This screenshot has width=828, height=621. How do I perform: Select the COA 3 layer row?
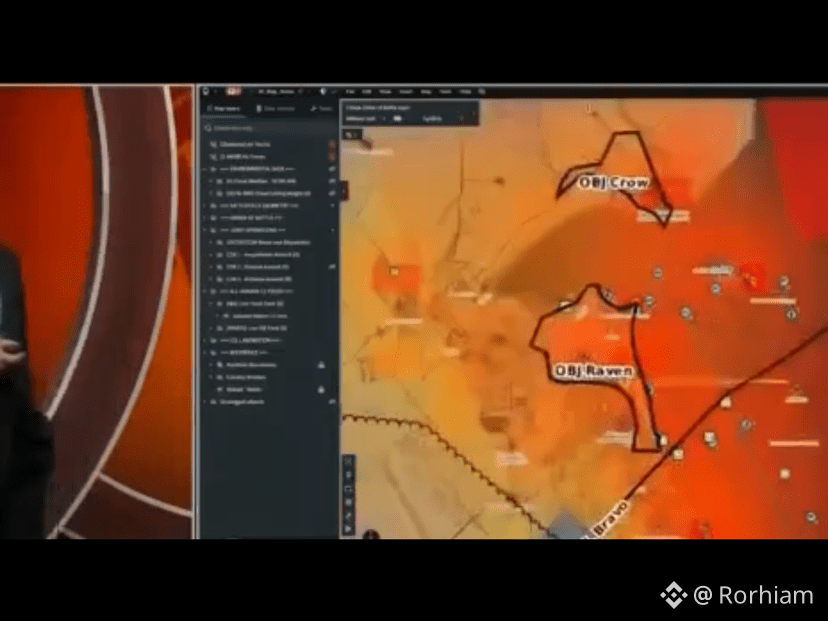pos(269,279)
